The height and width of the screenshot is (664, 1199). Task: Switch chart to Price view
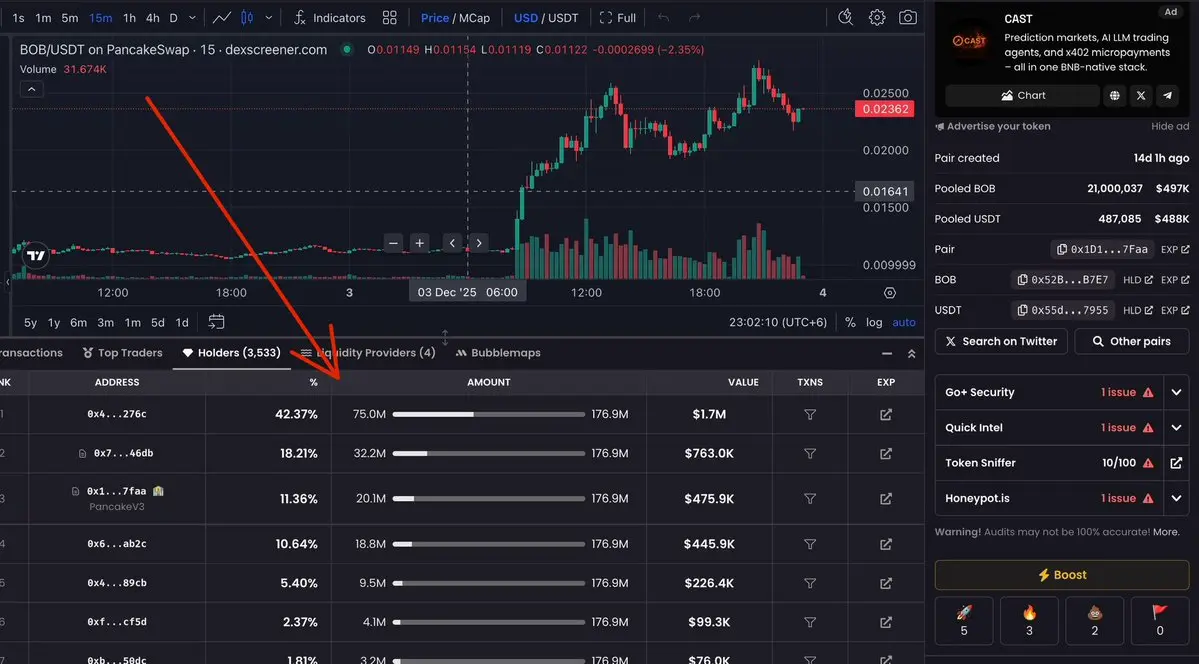[434, 18]
